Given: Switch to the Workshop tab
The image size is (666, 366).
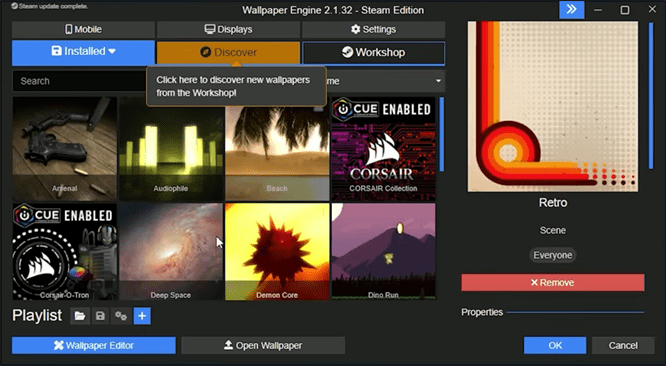Looking at the screenshot, I should [373, 53].
